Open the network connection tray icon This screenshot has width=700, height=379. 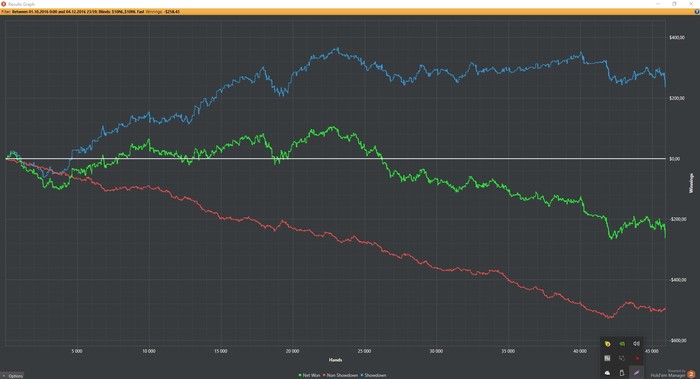[622, 358]
